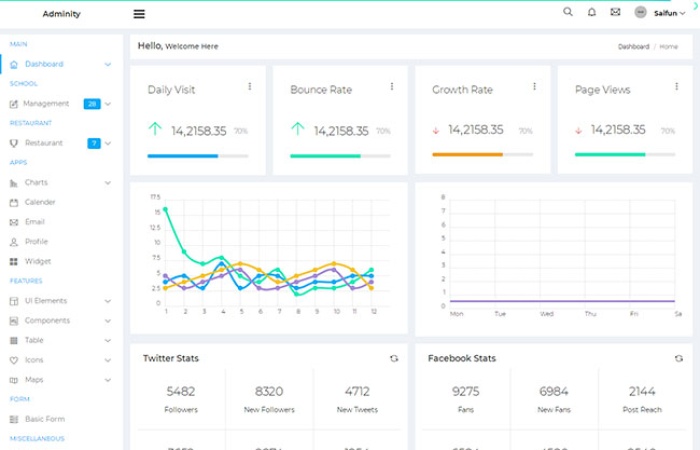Click the Widget grid icon
Screen dimensions: 700x450
point(14,262)
